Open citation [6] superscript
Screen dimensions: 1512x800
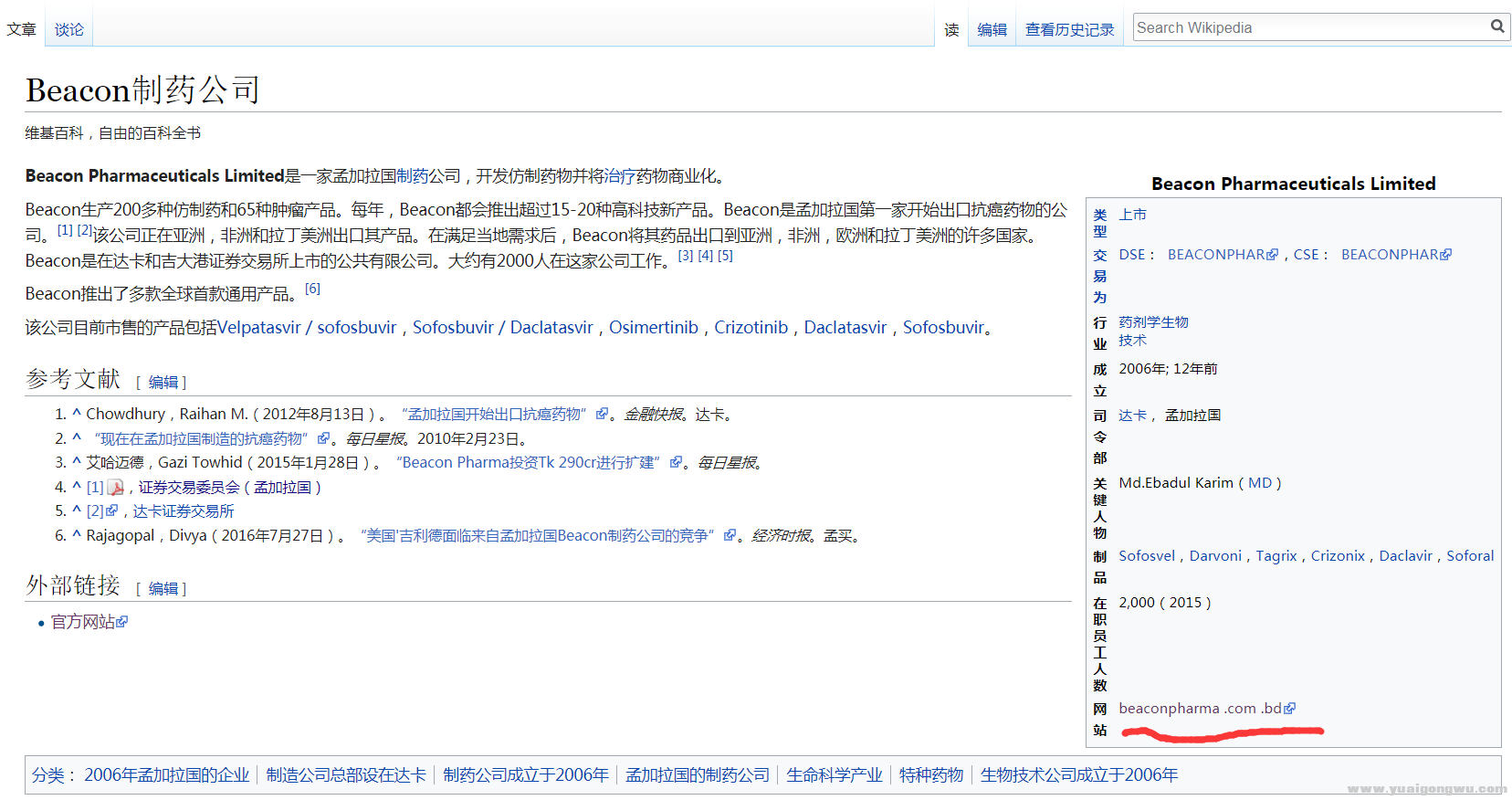pos(312,289)
